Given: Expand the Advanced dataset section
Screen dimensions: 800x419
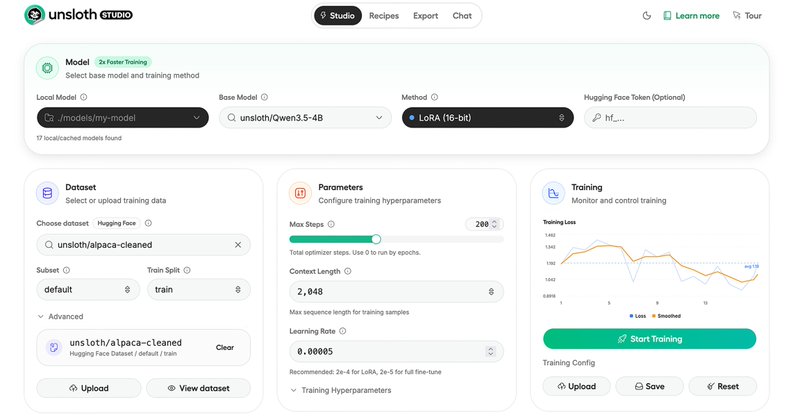Looking at the screenshot, I should [x=60, y=316].
